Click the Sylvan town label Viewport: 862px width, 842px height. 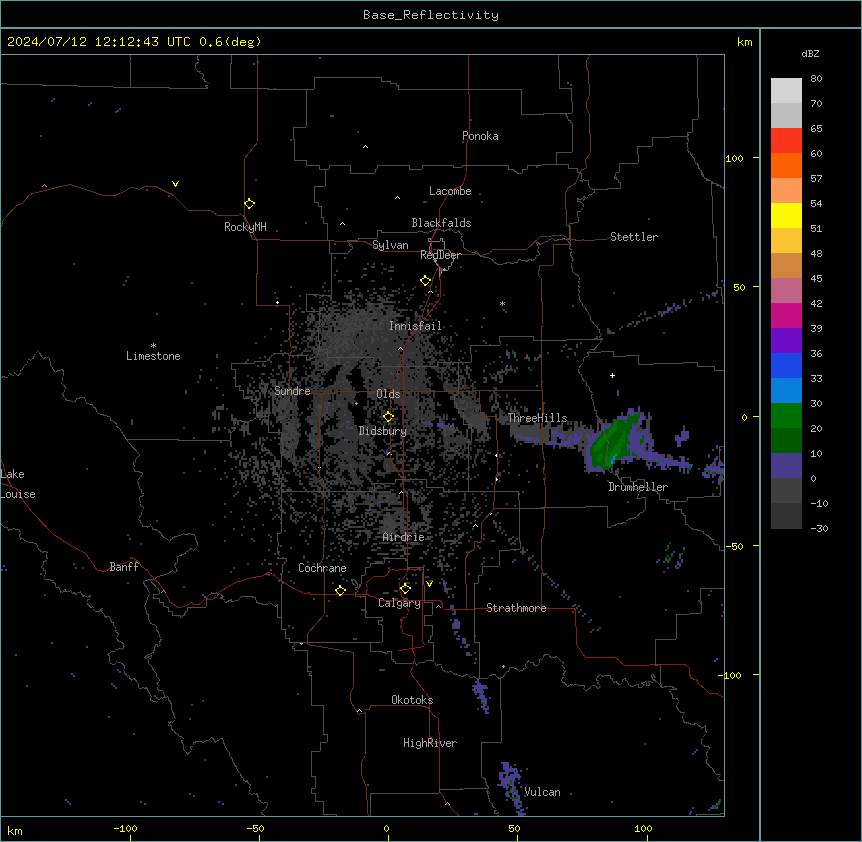pyautogui.click(x=390, y=245)
